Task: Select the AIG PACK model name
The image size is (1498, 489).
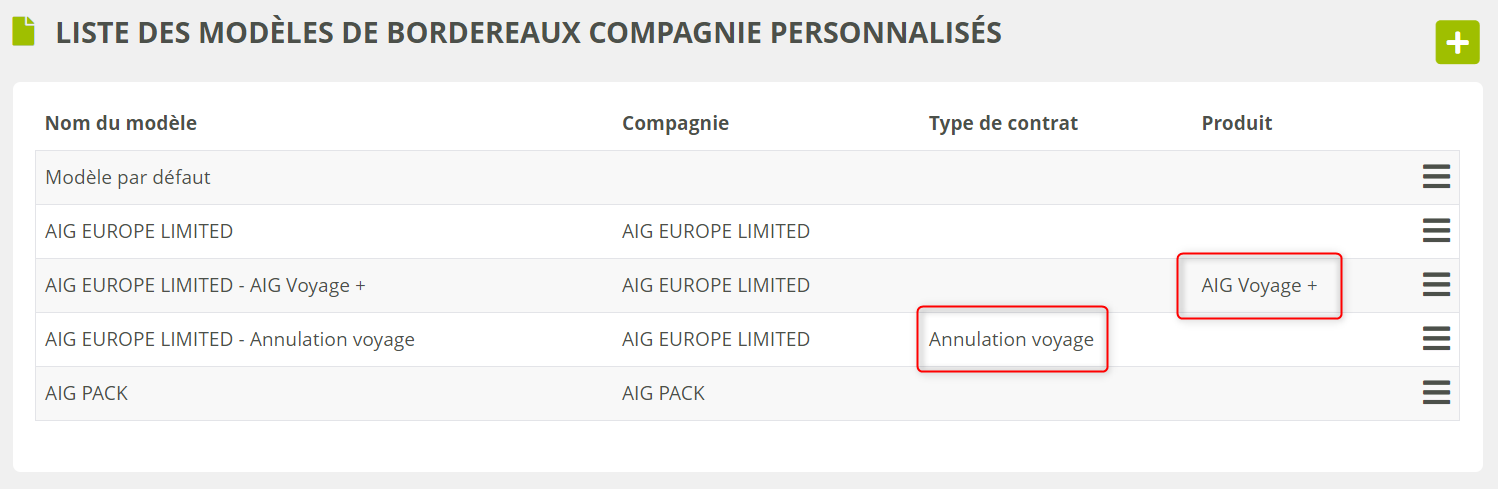Action: pos(86,393)
